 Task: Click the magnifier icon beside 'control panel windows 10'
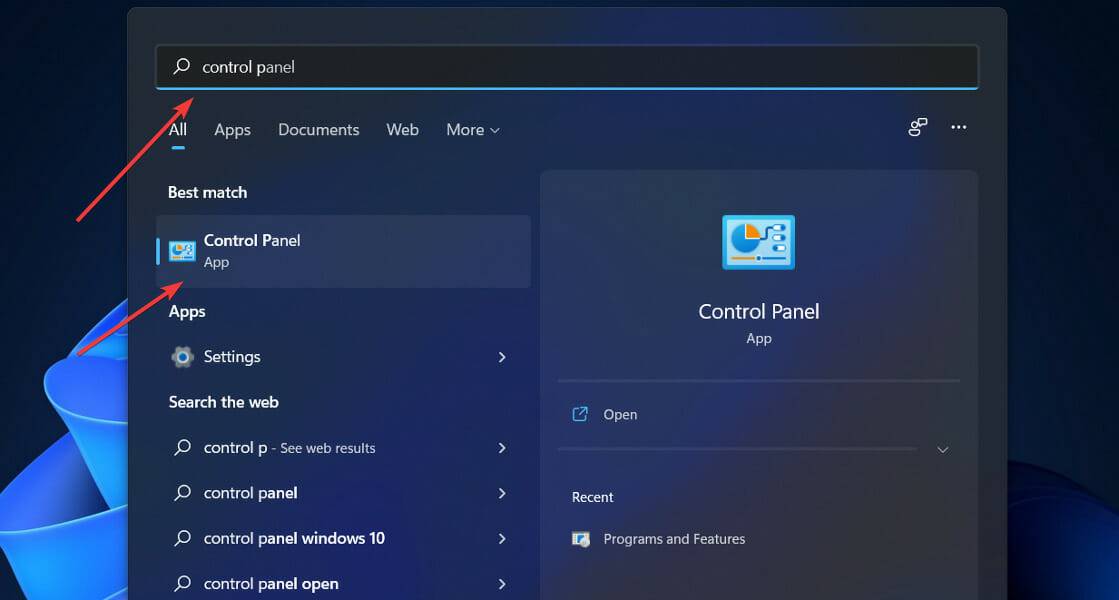(182, 538)
